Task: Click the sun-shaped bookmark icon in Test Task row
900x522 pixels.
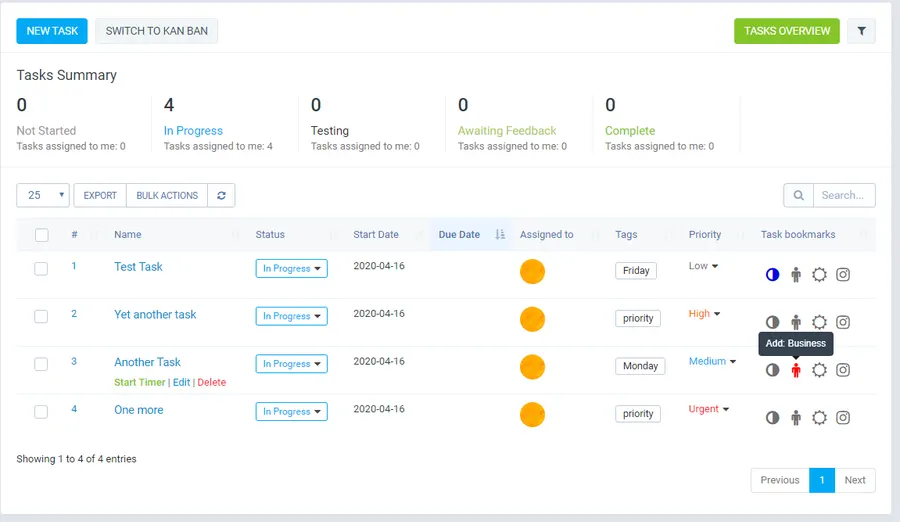Action: pyautogui.click(x=819, y=274)
